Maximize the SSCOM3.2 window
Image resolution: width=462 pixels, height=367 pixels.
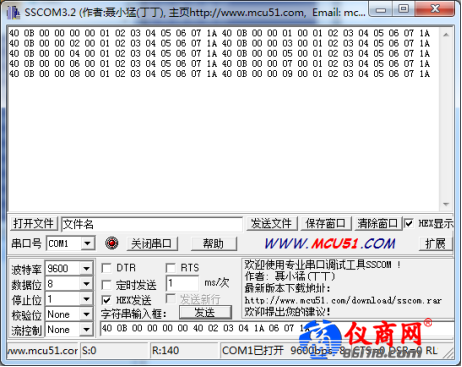(x=404, y=9)
